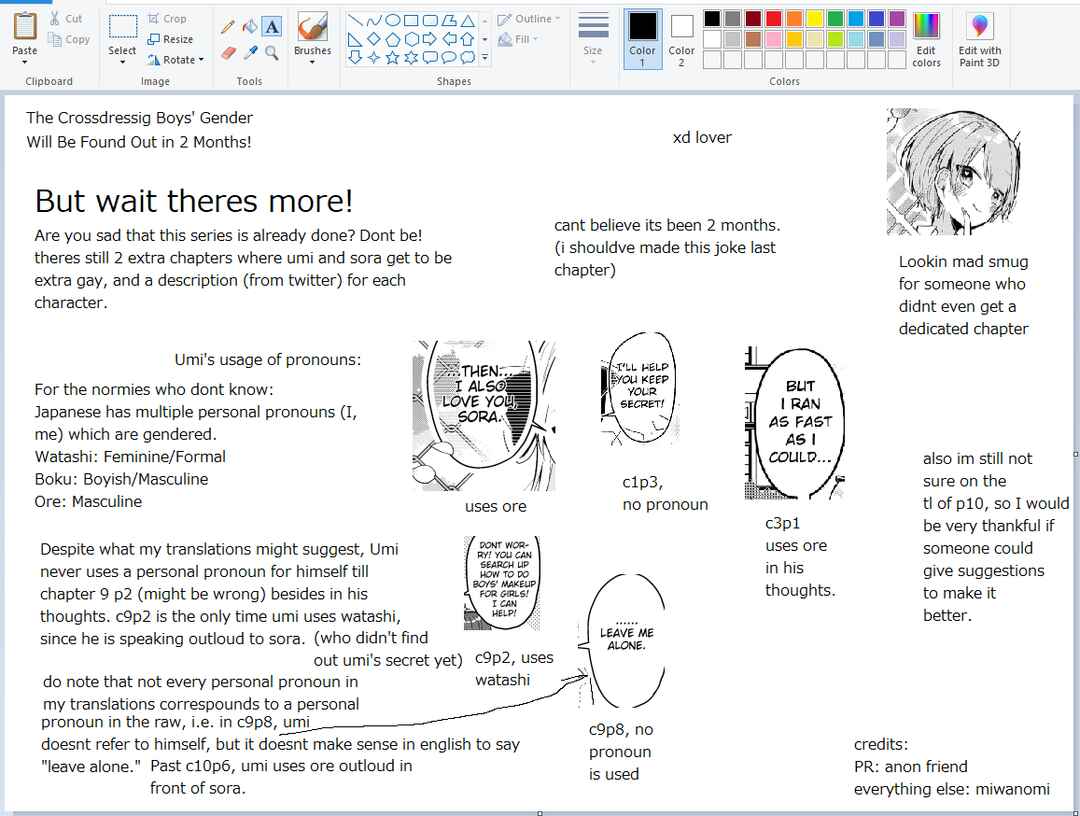Pick the purple color swatch
The height and width of the screenshot is (816, 1080).
897,19
